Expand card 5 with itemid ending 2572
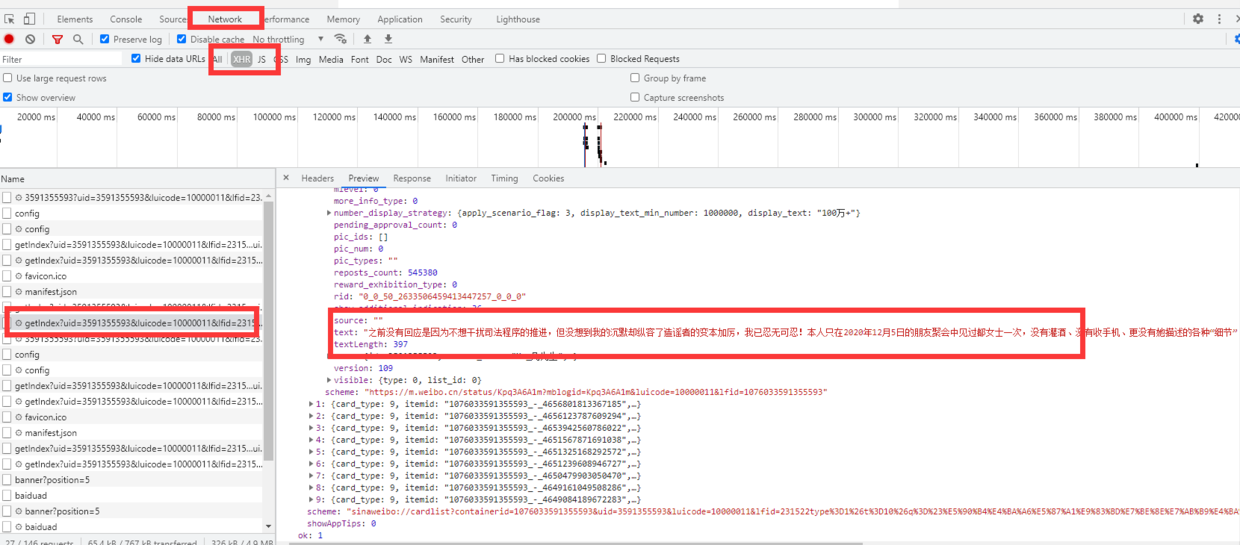Screen dimensions: 1240x545 (312, 452)
